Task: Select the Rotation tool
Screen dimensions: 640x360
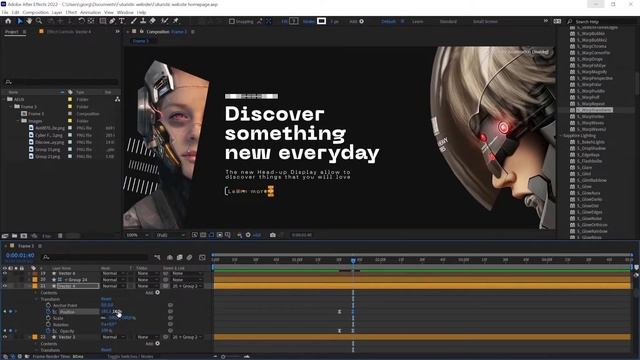Action: [x=81, y=21]
